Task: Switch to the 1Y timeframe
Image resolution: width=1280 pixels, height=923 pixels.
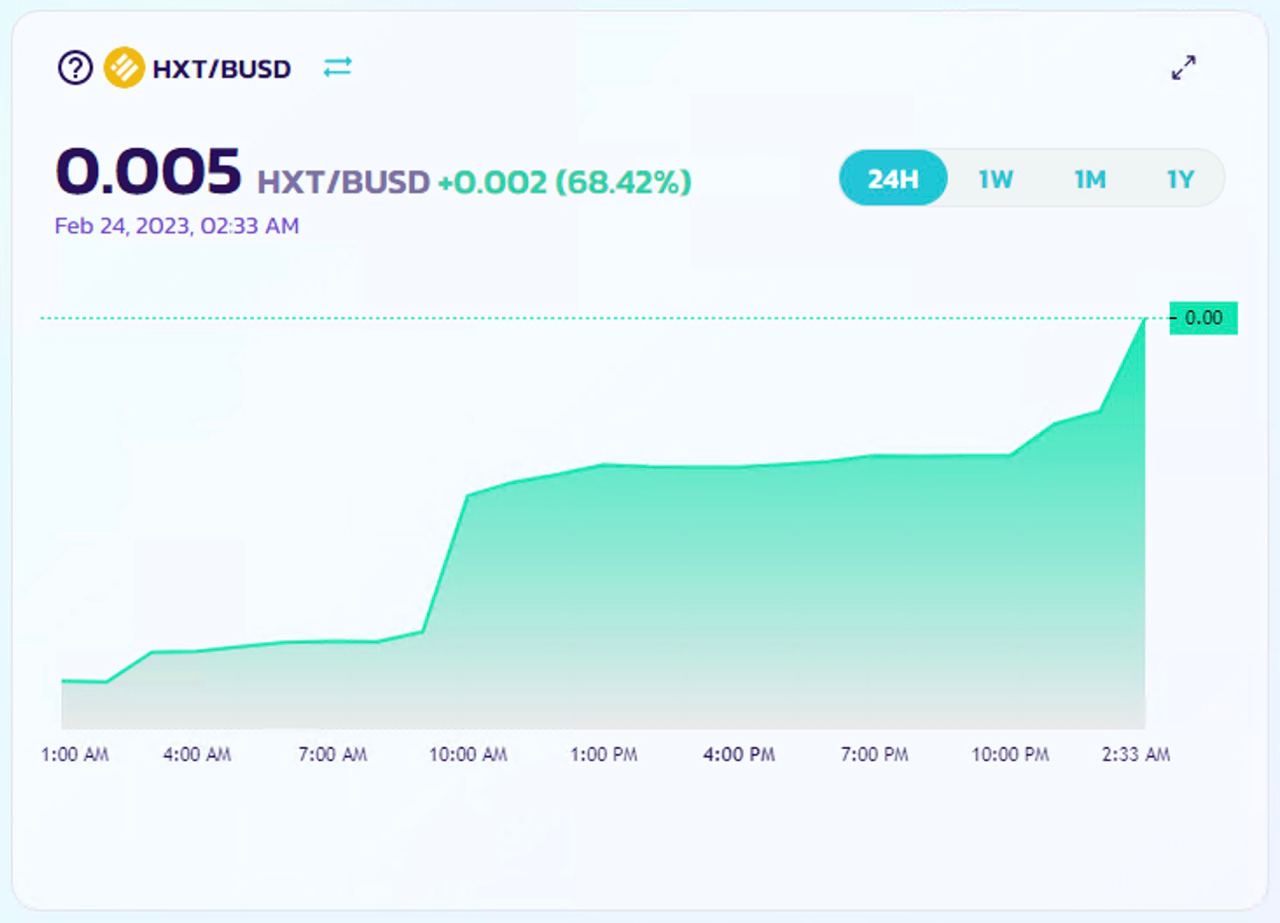Action: pyautogui.click(x=1181, y=179)
